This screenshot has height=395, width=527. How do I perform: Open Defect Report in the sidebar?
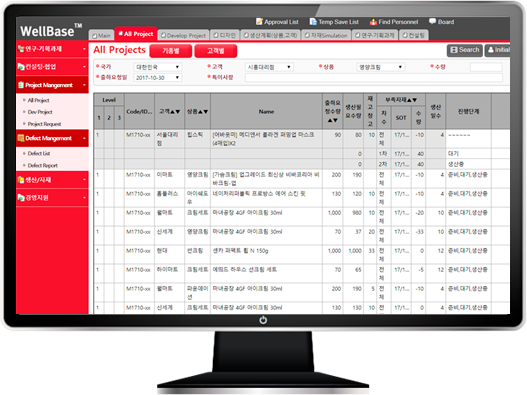coord(42,165)
